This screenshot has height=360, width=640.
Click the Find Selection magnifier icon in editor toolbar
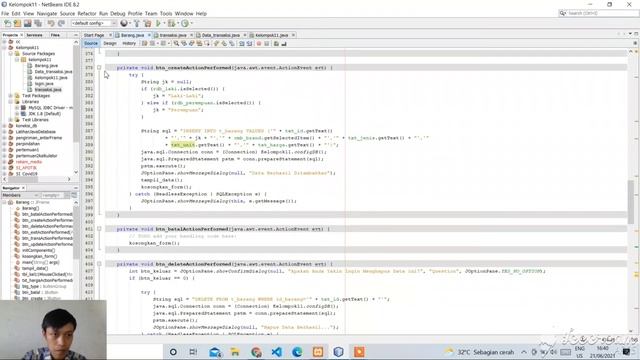pos(176,43)
